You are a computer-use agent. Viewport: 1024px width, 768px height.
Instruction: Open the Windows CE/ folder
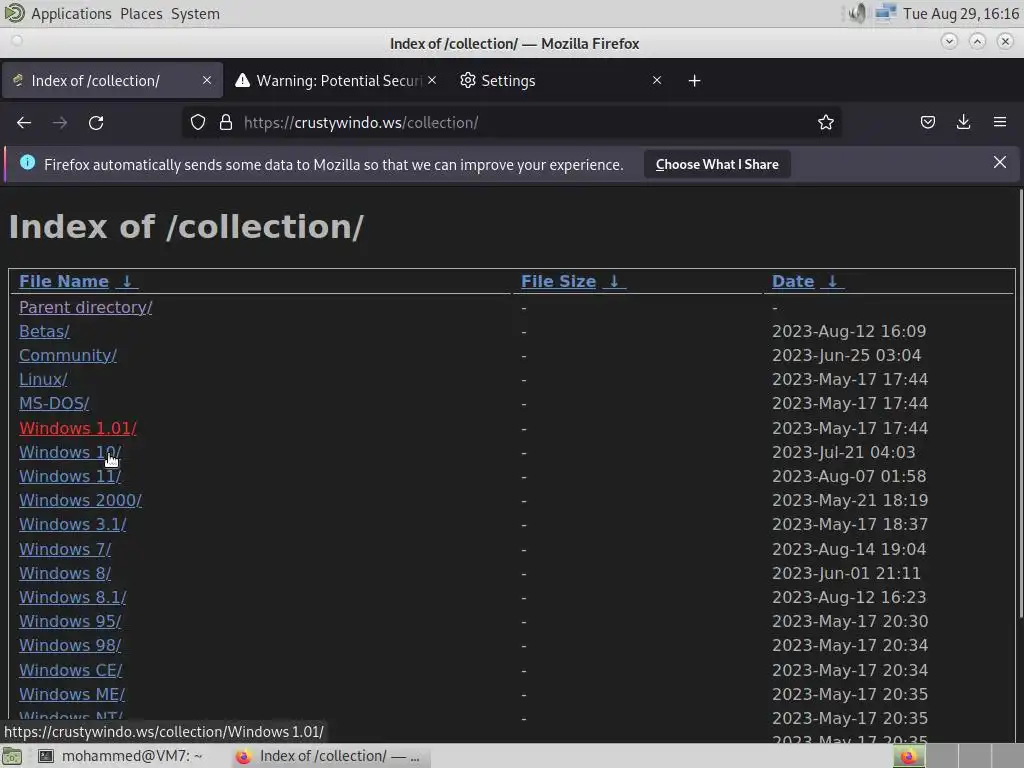pos(71,671)
